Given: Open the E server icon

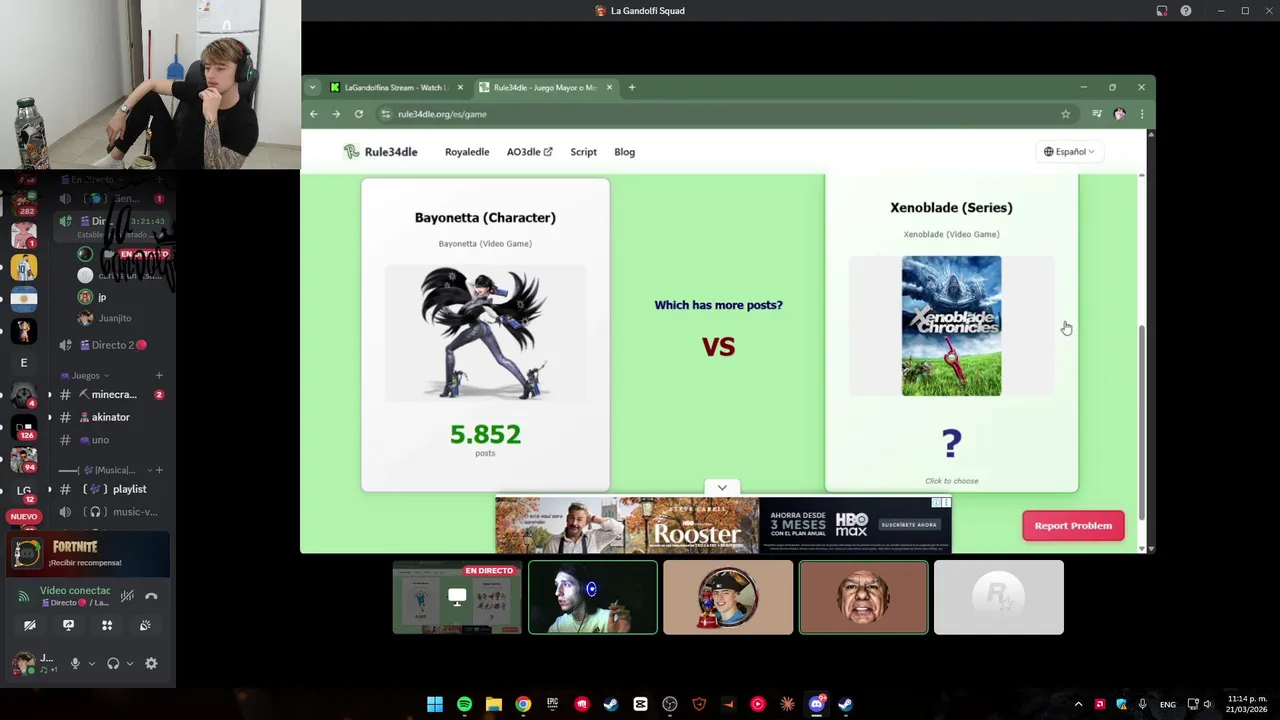Looking at the screenshot, I should (x=24, y=363).
